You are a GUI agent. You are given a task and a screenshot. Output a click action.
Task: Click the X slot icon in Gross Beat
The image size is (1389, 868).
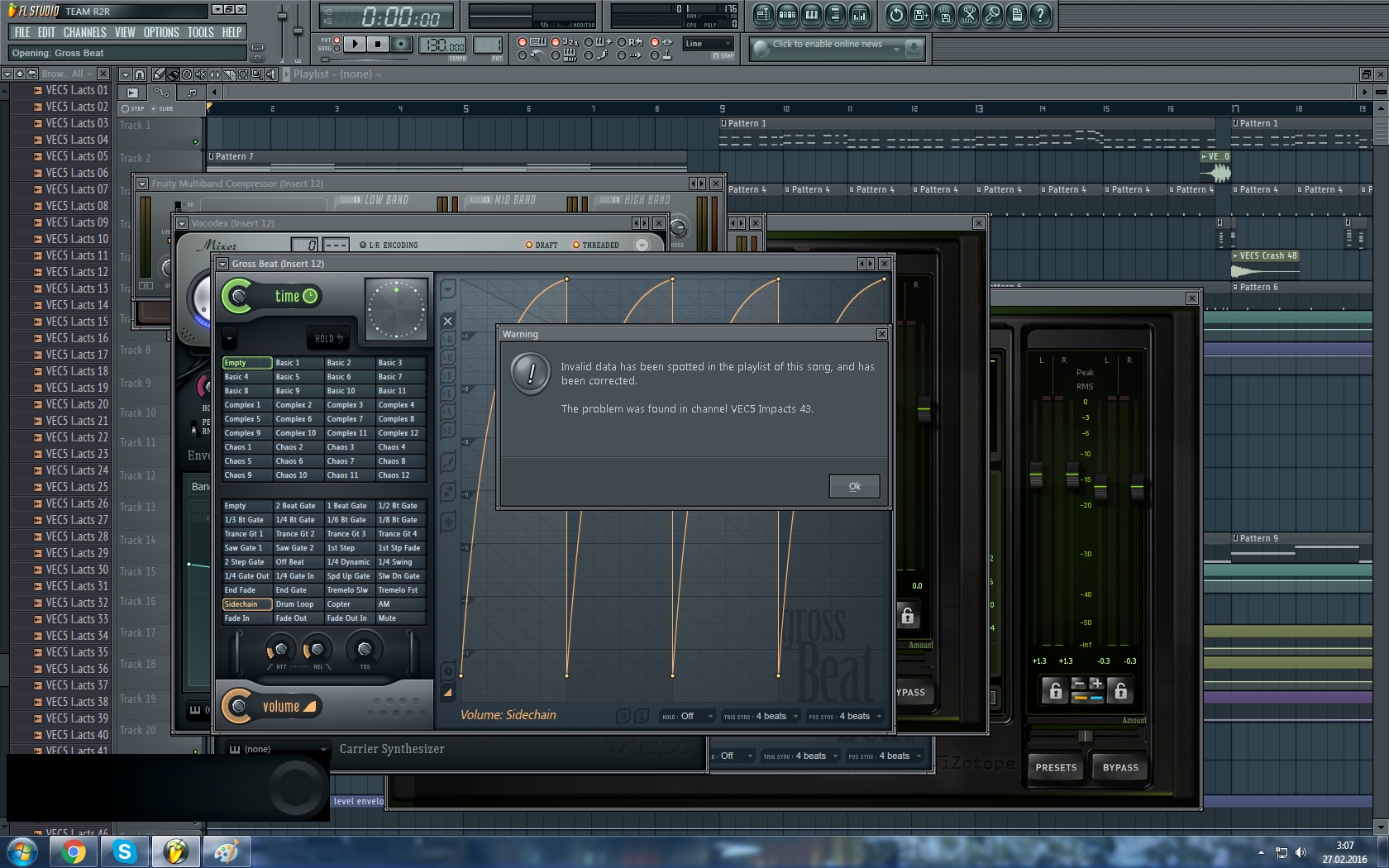pyautogui.click(x=447, y=321)
